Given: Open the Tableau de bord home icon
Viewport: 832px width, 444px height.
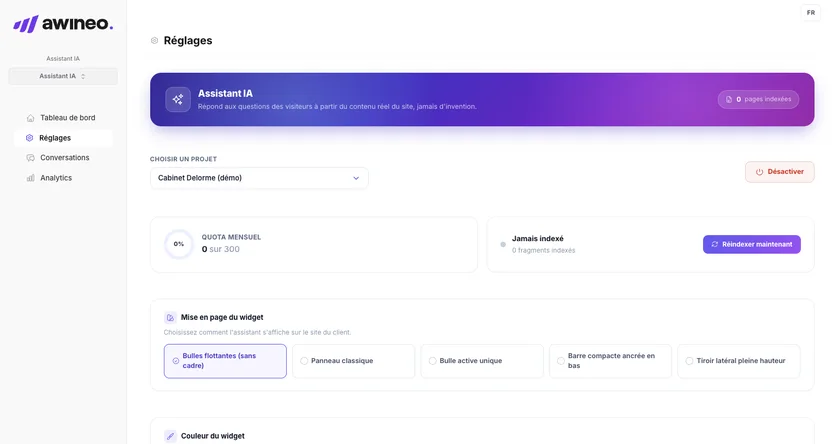Looking at the screenshot, I should 30,118.
